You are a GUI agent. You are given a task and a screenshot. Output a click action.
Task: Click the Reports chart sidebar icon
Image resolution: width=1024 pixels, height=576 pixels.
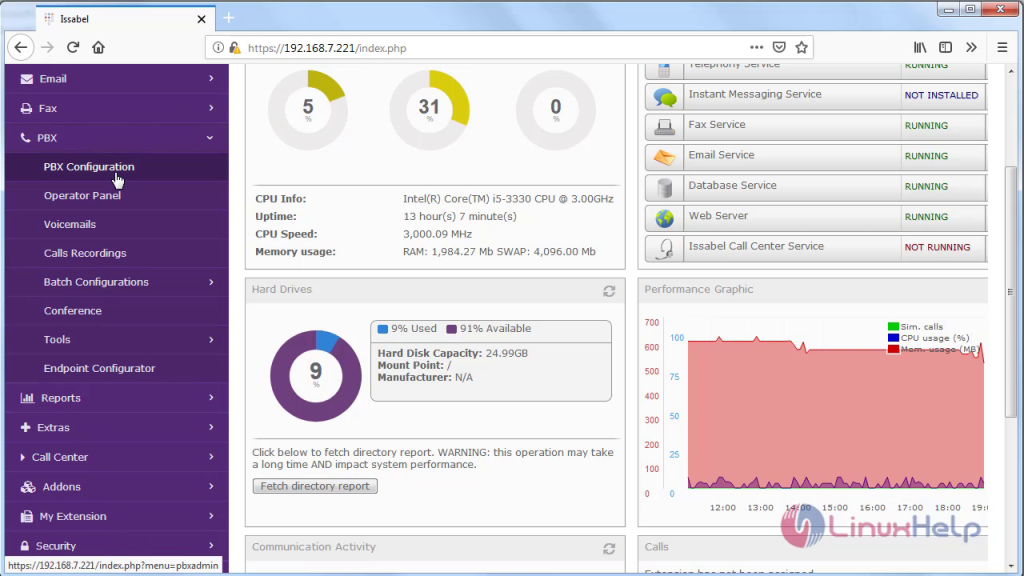click(x=27, y=398)
